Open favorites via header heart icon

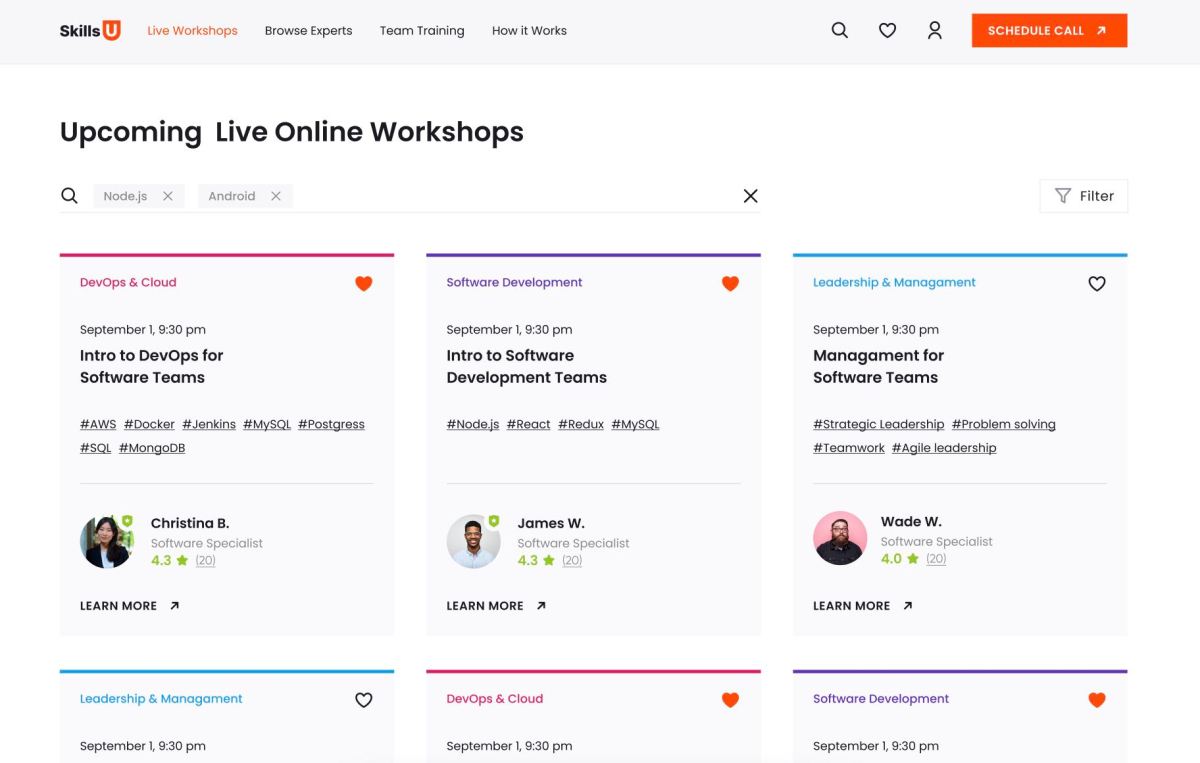pos(887,31)
